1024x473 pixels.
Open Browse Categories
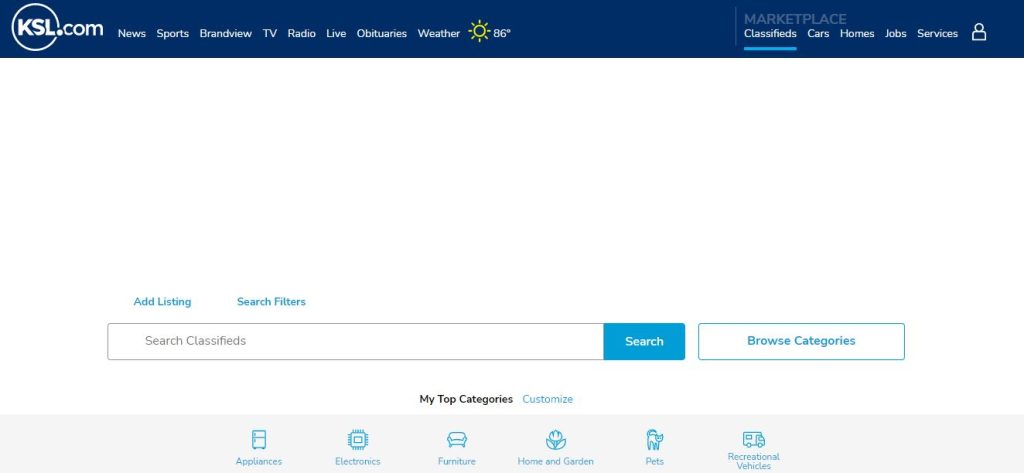(801, 341)
